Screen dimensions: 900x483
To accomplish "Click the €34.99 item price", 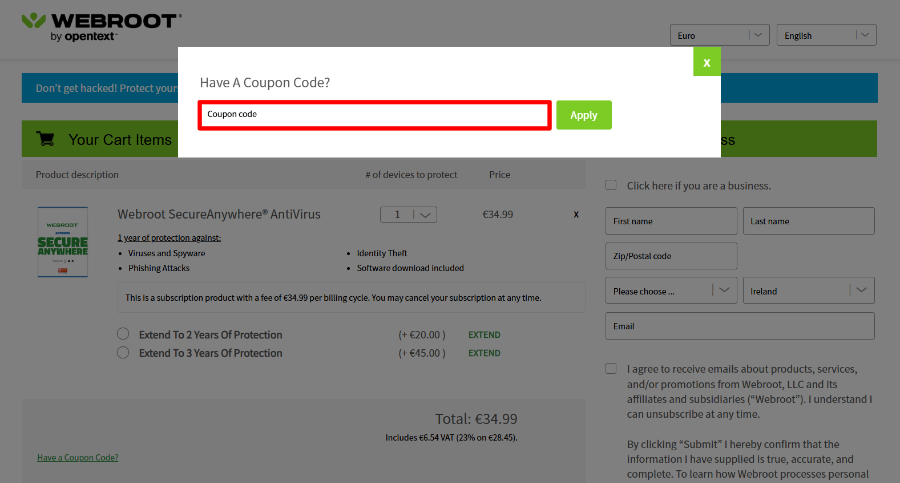I will (498, 214).
